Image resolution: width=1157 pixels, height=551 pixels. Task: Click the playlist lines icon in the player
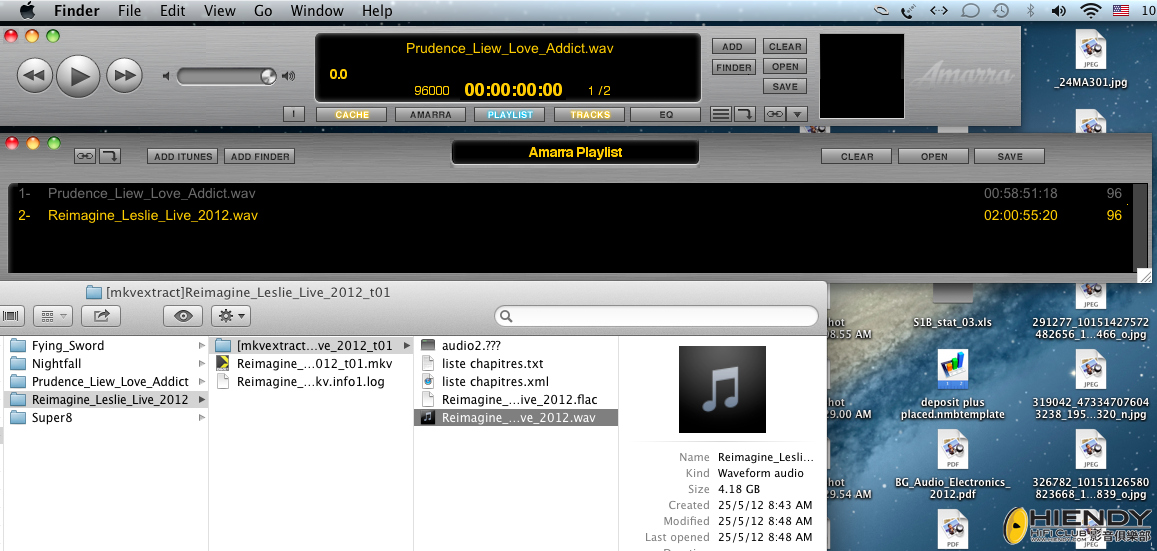click(722, 114)
